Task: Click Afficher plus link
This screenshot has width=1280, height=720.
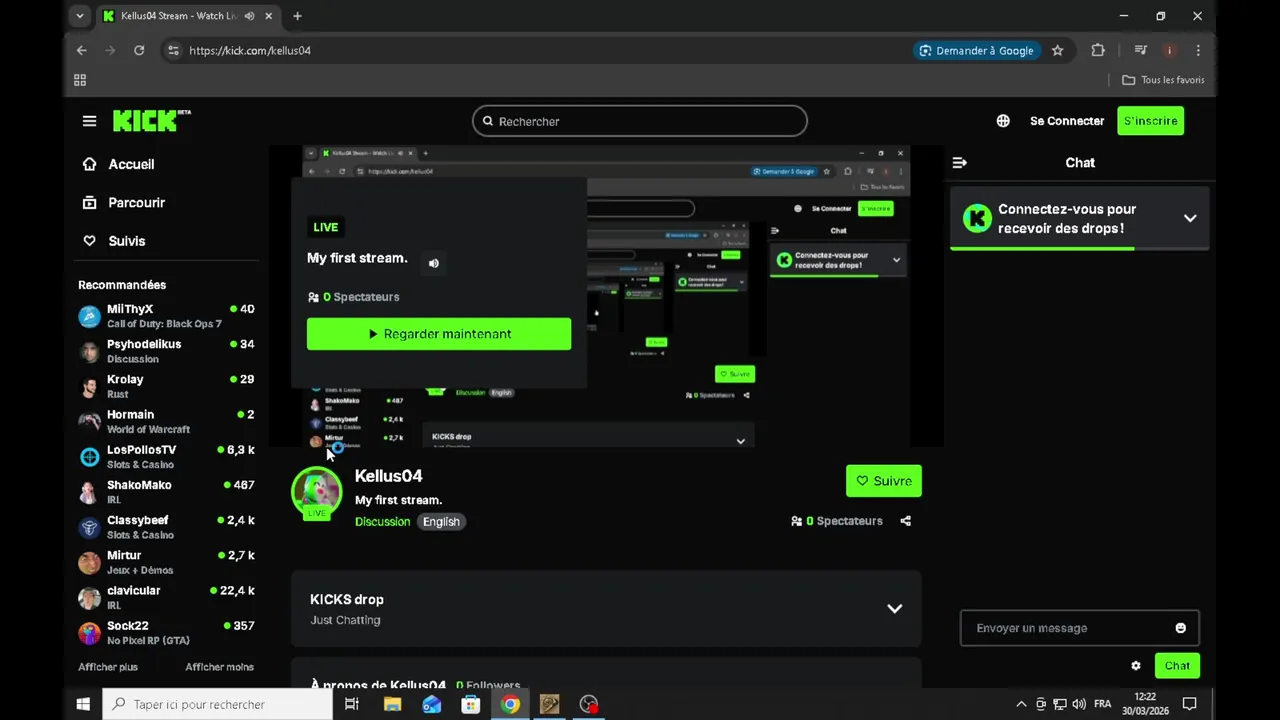Action: (108, 667)
